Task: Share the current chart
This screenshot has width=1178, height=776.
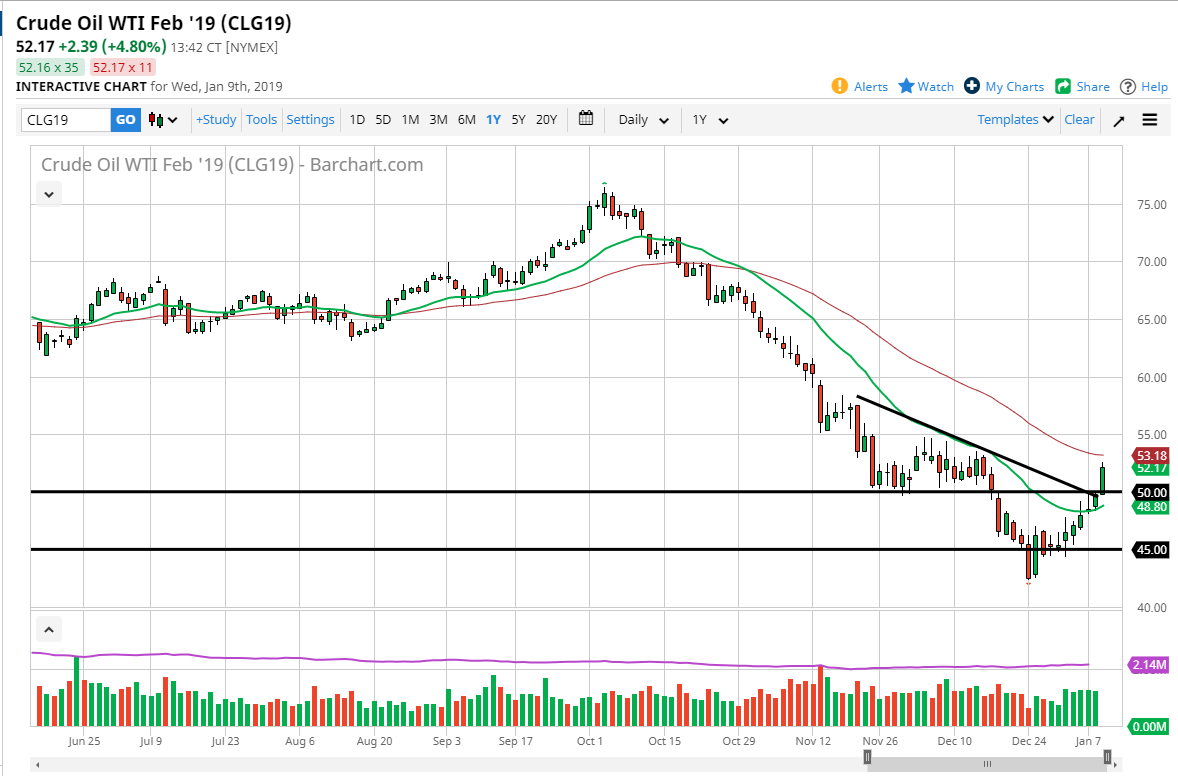Action: click(x=1082, y=86)
